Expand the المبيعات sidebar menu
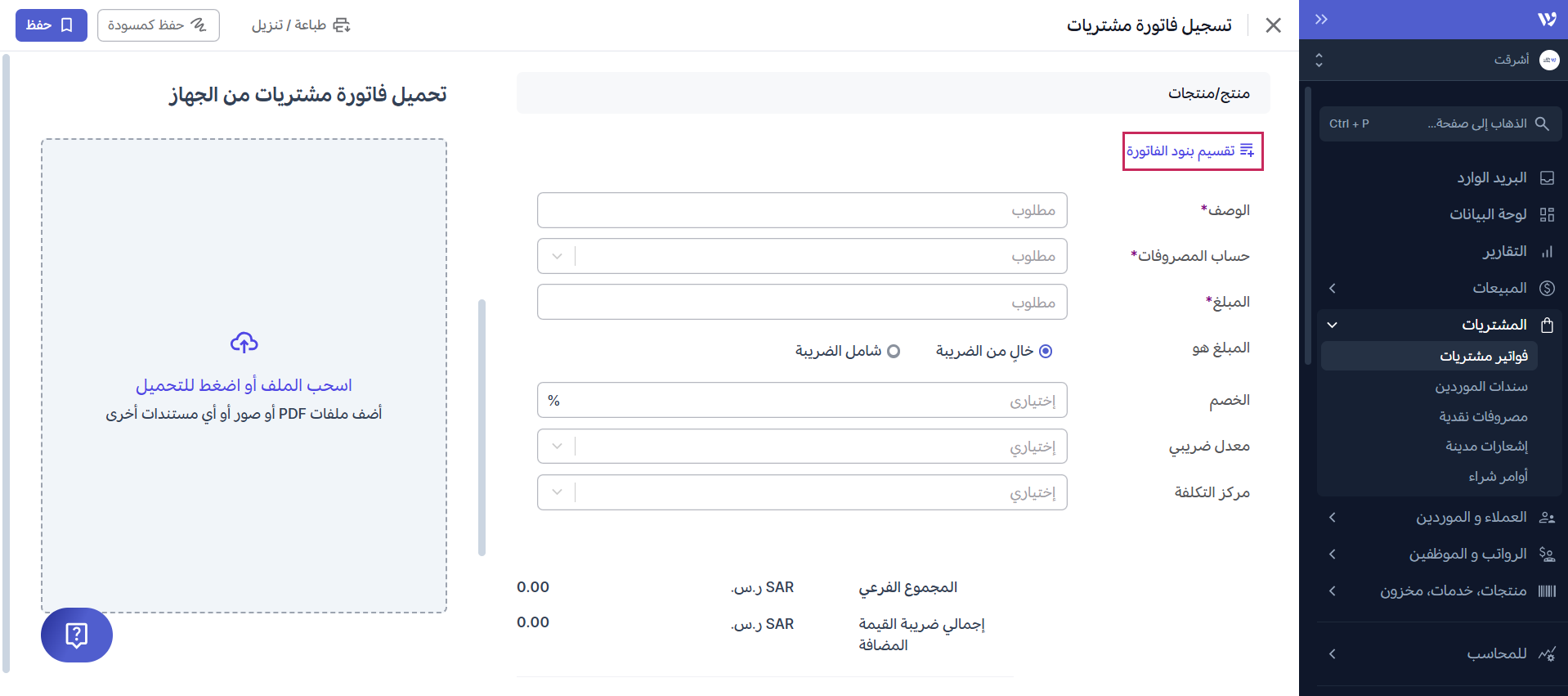 [1333, 288]
